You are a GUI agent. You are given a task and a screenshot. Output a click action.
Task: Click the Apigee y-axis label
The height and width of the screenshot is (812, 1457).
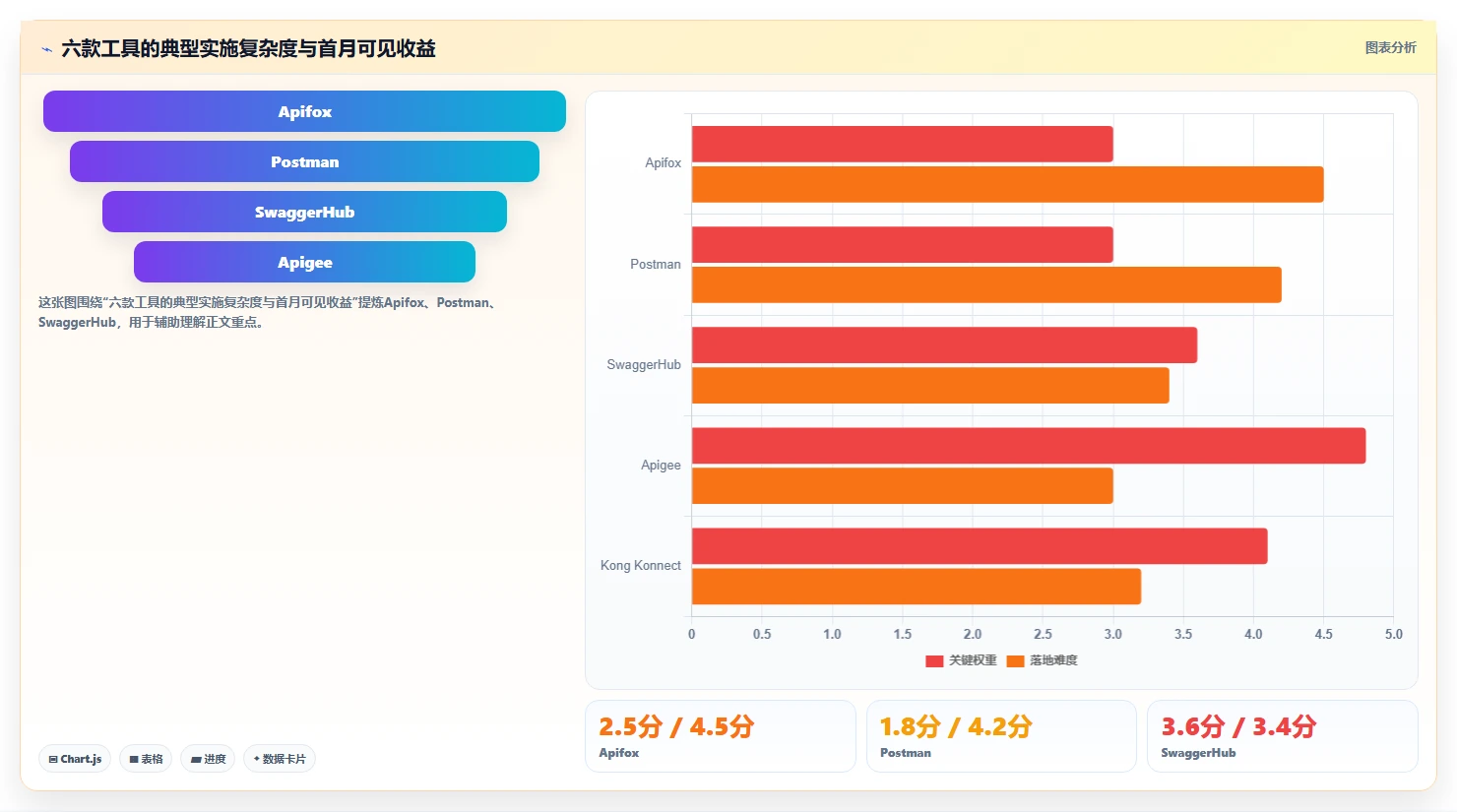(x=661, y=465)
